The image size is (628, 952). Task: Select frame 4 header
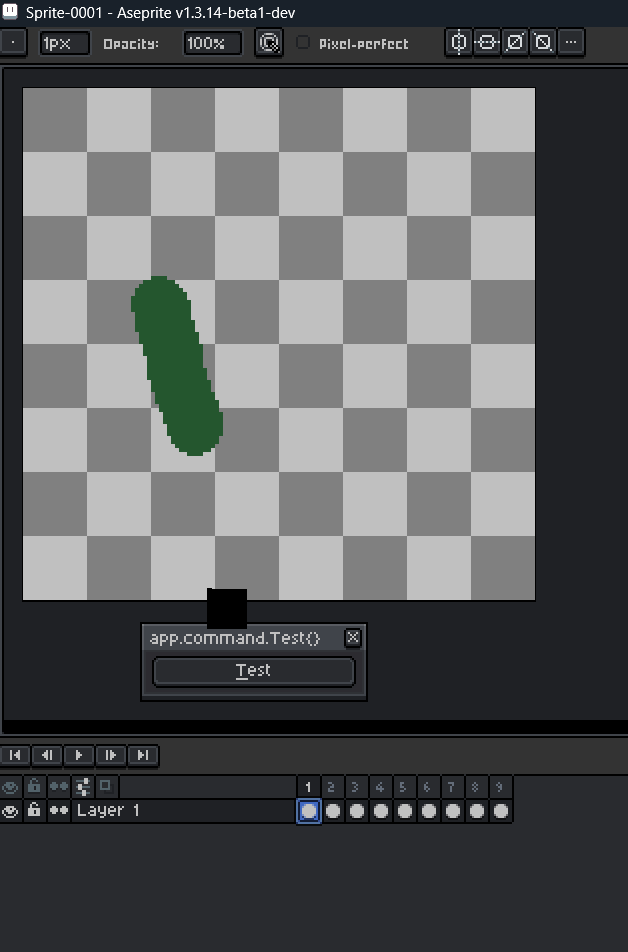pyautogui.click(x=380, y=787)
